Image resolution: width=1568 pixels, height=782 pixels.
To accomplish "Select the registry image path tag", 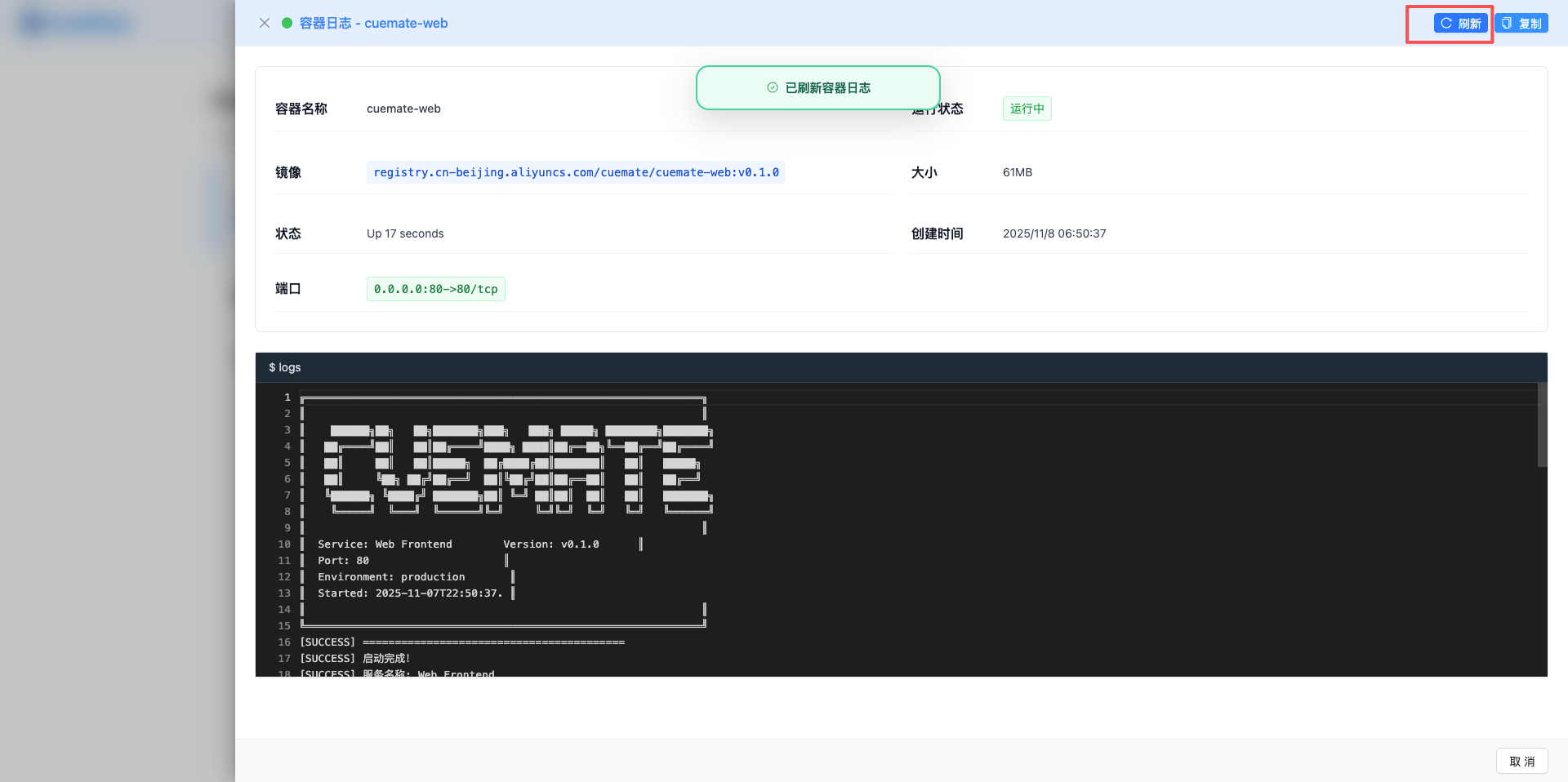I will click(x=576, y=172).
